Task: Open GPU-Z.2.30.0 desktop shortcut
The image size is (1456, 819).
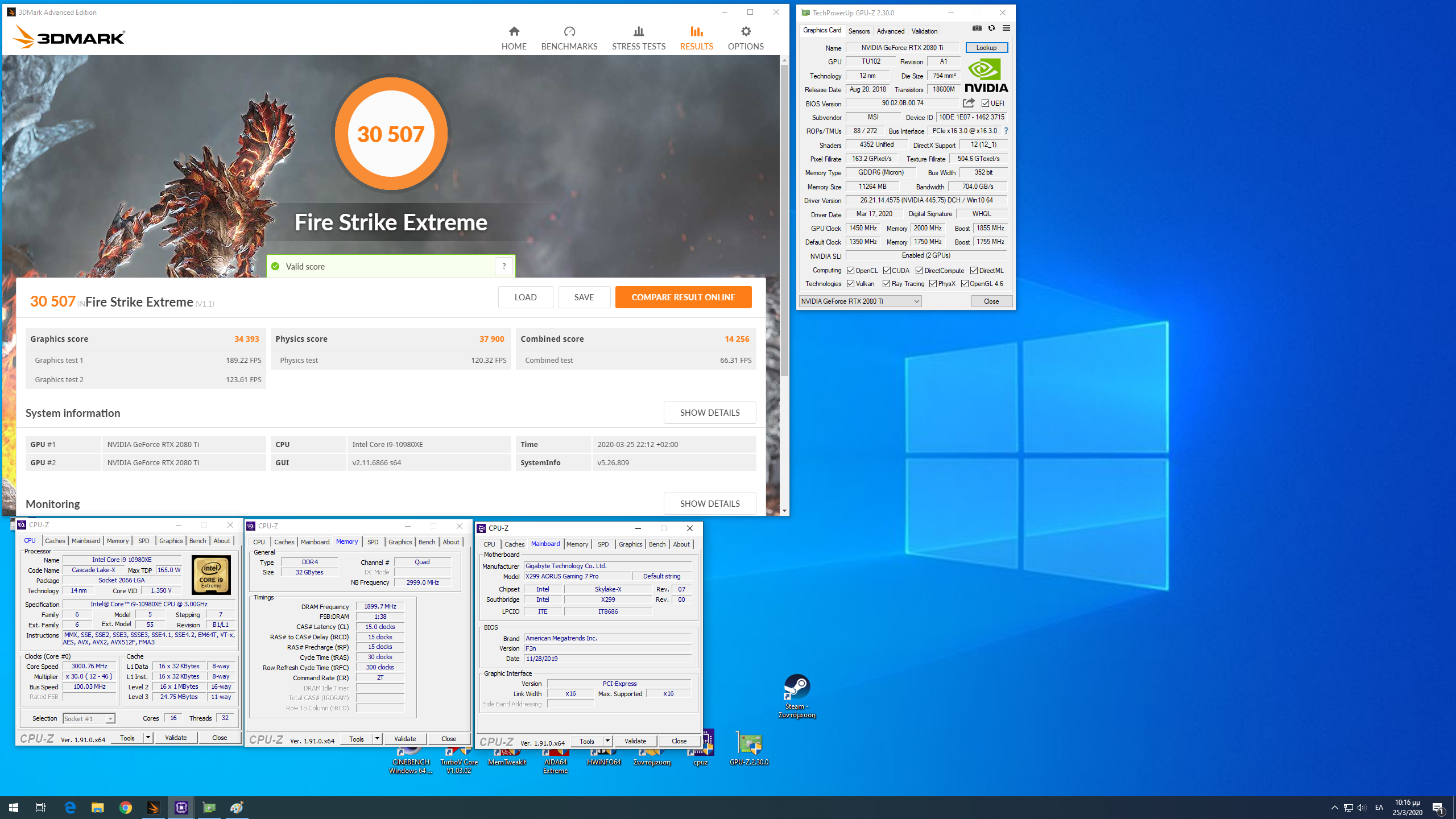Action: pos(749,748)
